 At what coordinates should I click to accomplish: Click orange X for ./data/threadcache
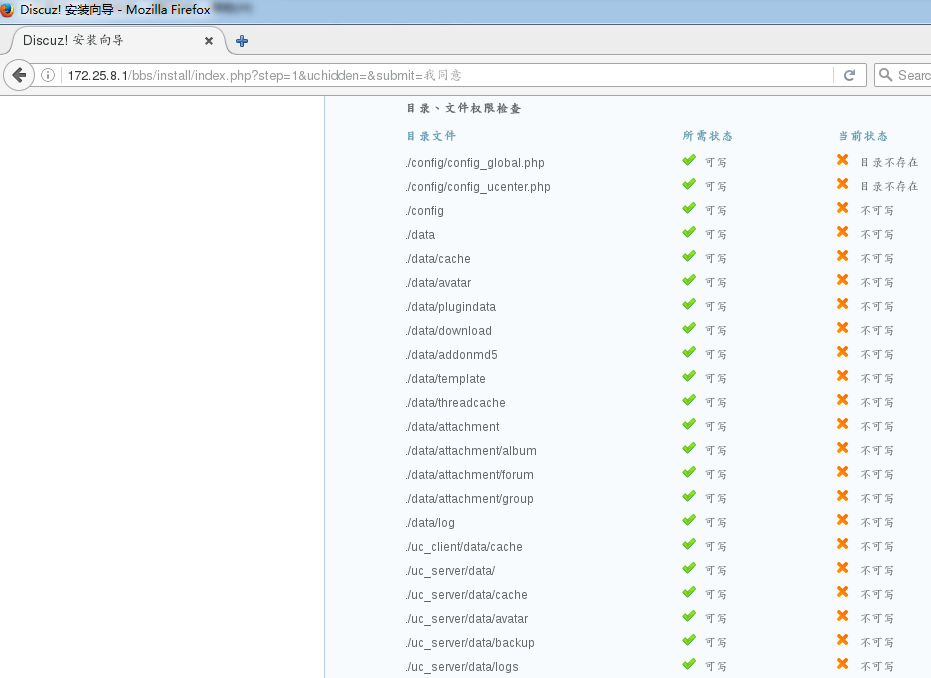[x=842, y=400]
